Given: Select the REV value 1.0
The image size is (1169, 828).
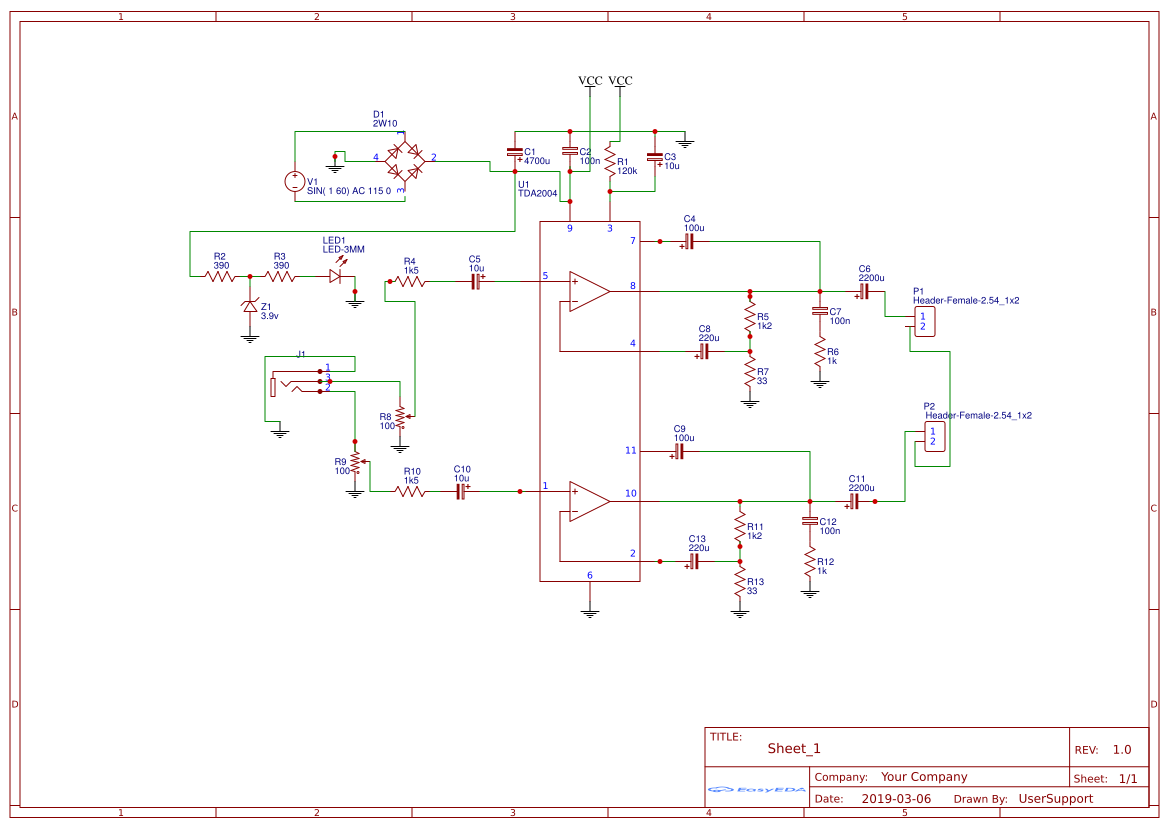Looking at the screenshot, I should coord(1122,750).
